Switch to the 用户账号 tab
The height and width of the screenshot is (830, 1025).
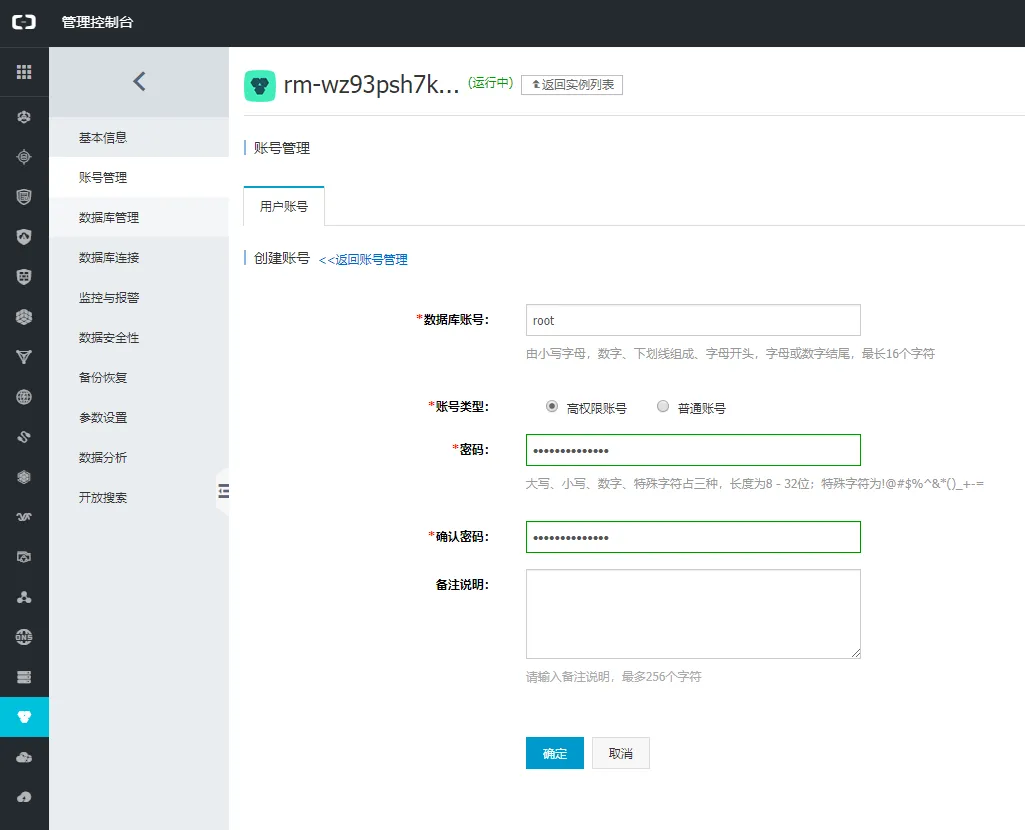(x=284, y=207)
